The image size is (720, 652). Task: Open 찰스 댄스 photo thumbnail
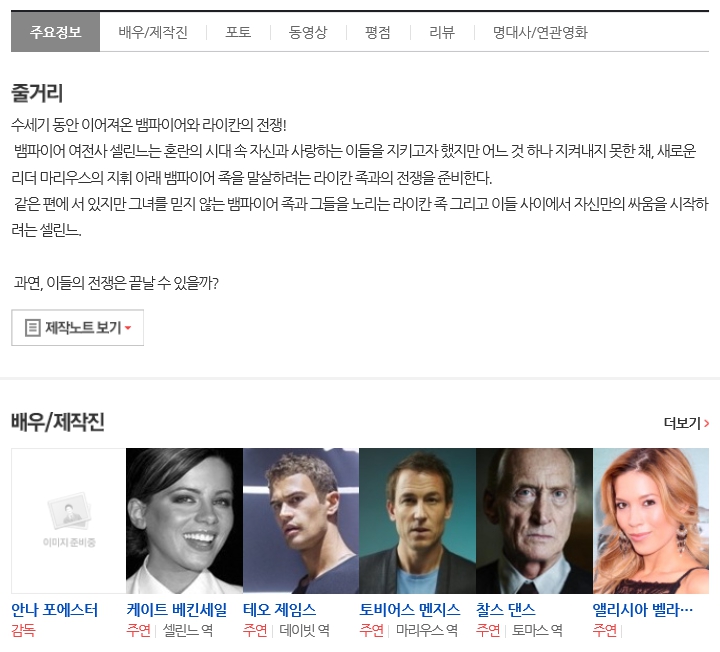(x=534, y=521)
